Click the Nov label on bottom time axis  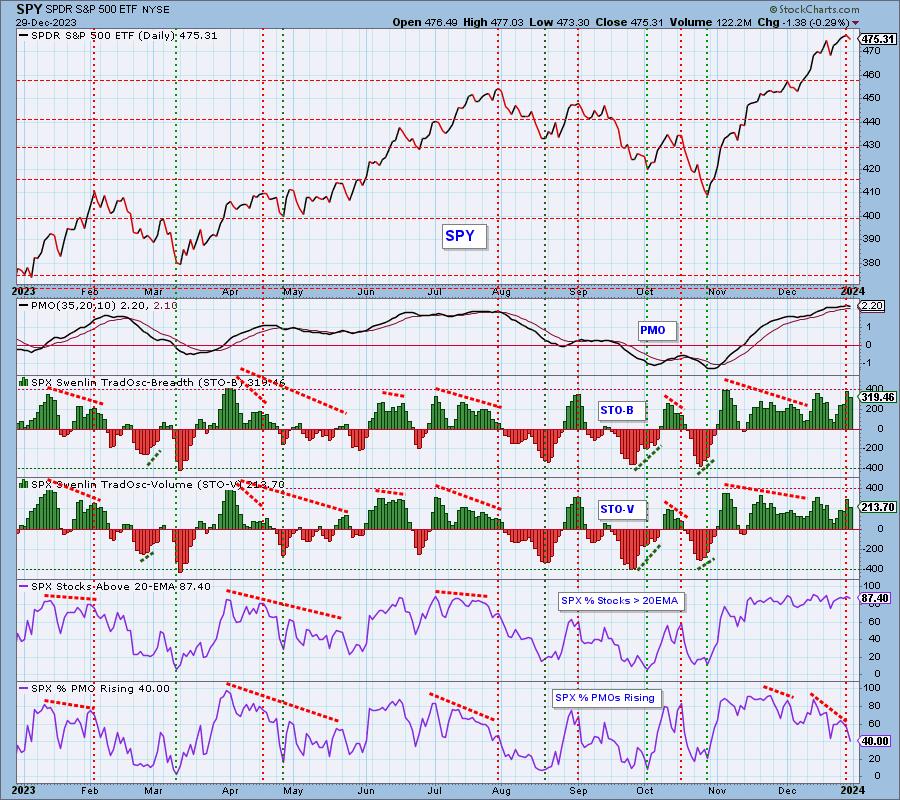(717, 790)
